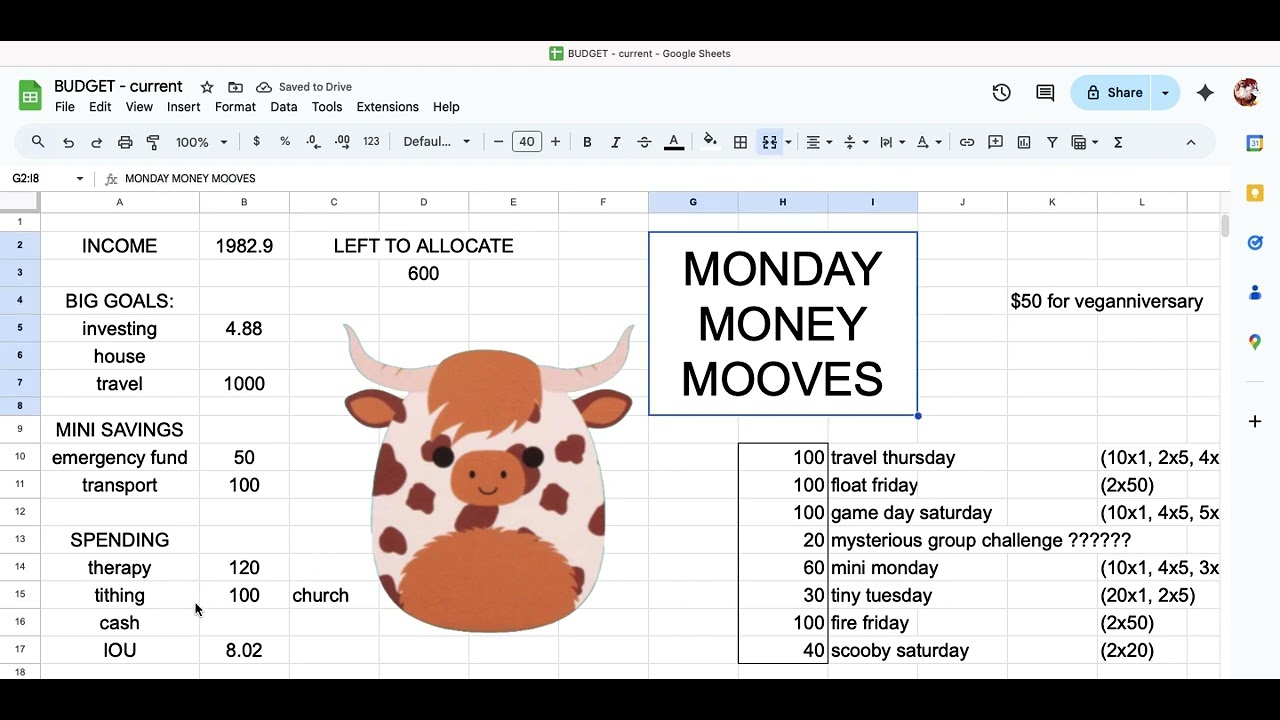Open text rotation dropdown
Viewport: 1280px width, 720px height.
pos(929,142)
